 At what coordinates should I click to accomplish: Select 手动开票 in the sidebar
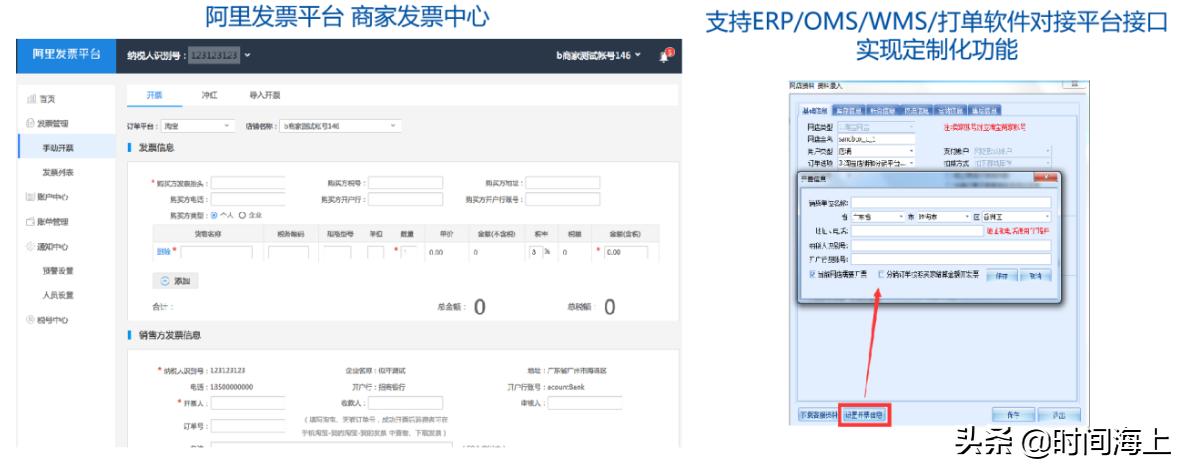coord(57,148)
